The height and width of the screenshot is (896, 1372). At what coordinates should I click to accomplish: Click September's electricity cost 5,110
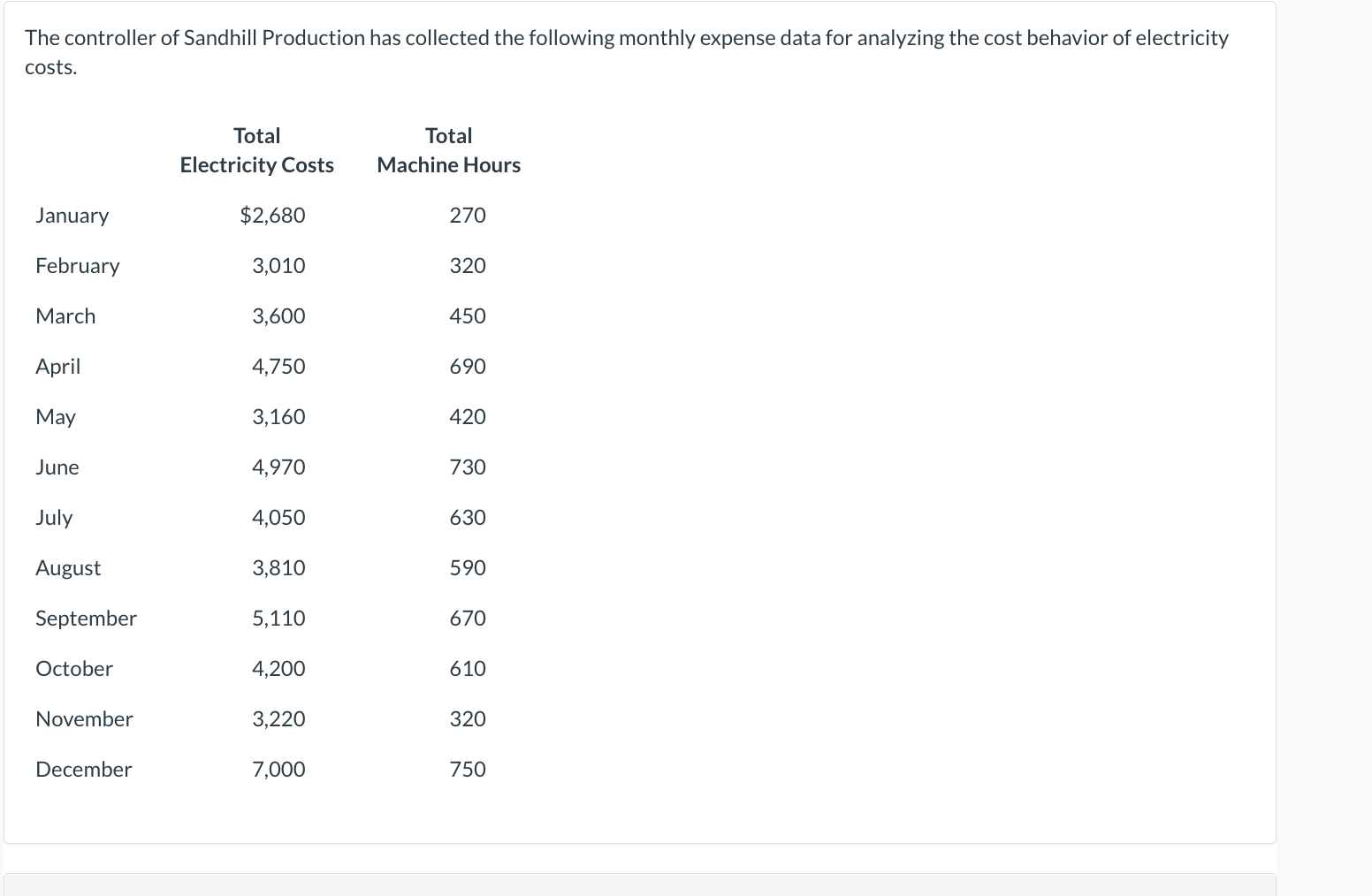tap(279, 619)
